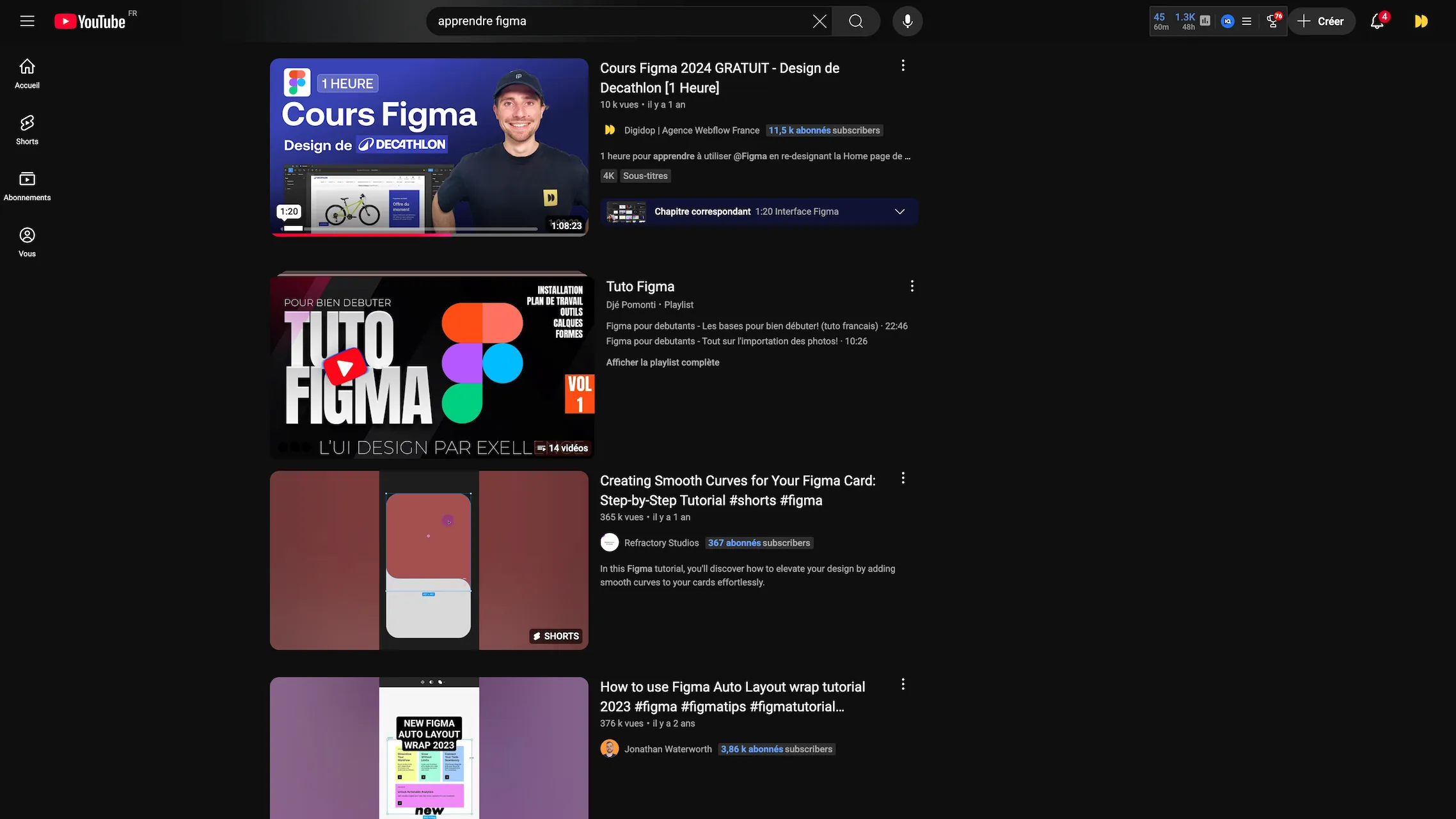Open the Cours Figma 2024 GRATUIT title
This screenshot has width=1456, height=819.
click(x=719, y=78)
